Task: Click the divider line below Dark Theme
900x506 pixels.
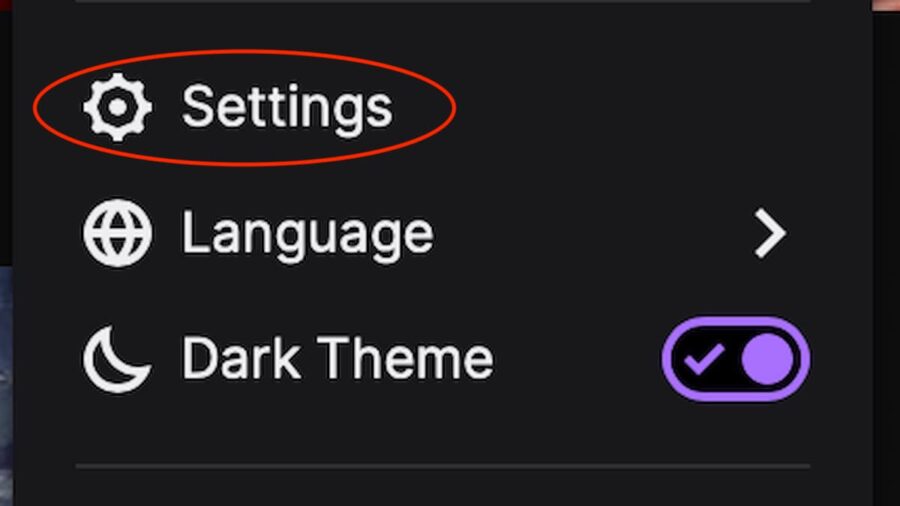Action: coord(443,466)
